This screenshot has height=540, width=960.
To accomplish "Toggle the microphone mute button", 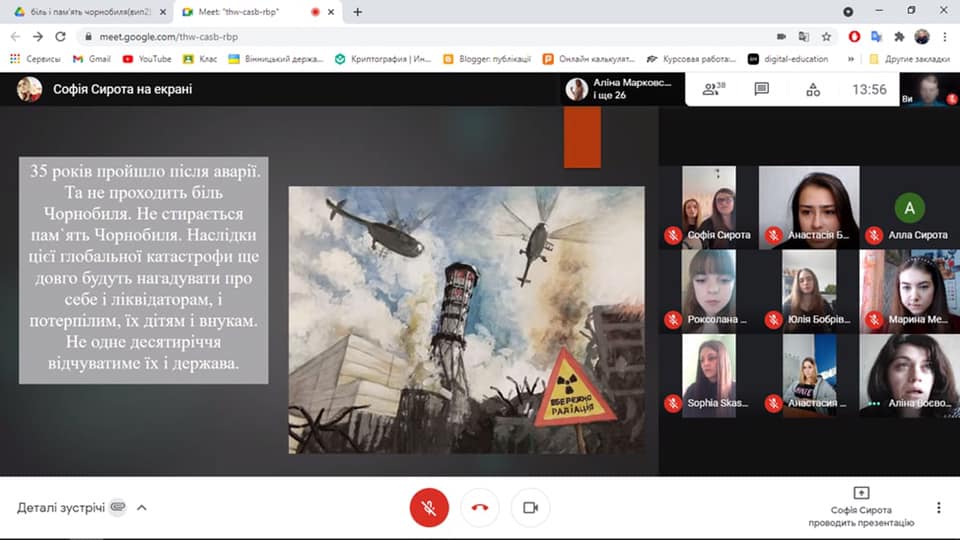I will (x=429, y=508).
